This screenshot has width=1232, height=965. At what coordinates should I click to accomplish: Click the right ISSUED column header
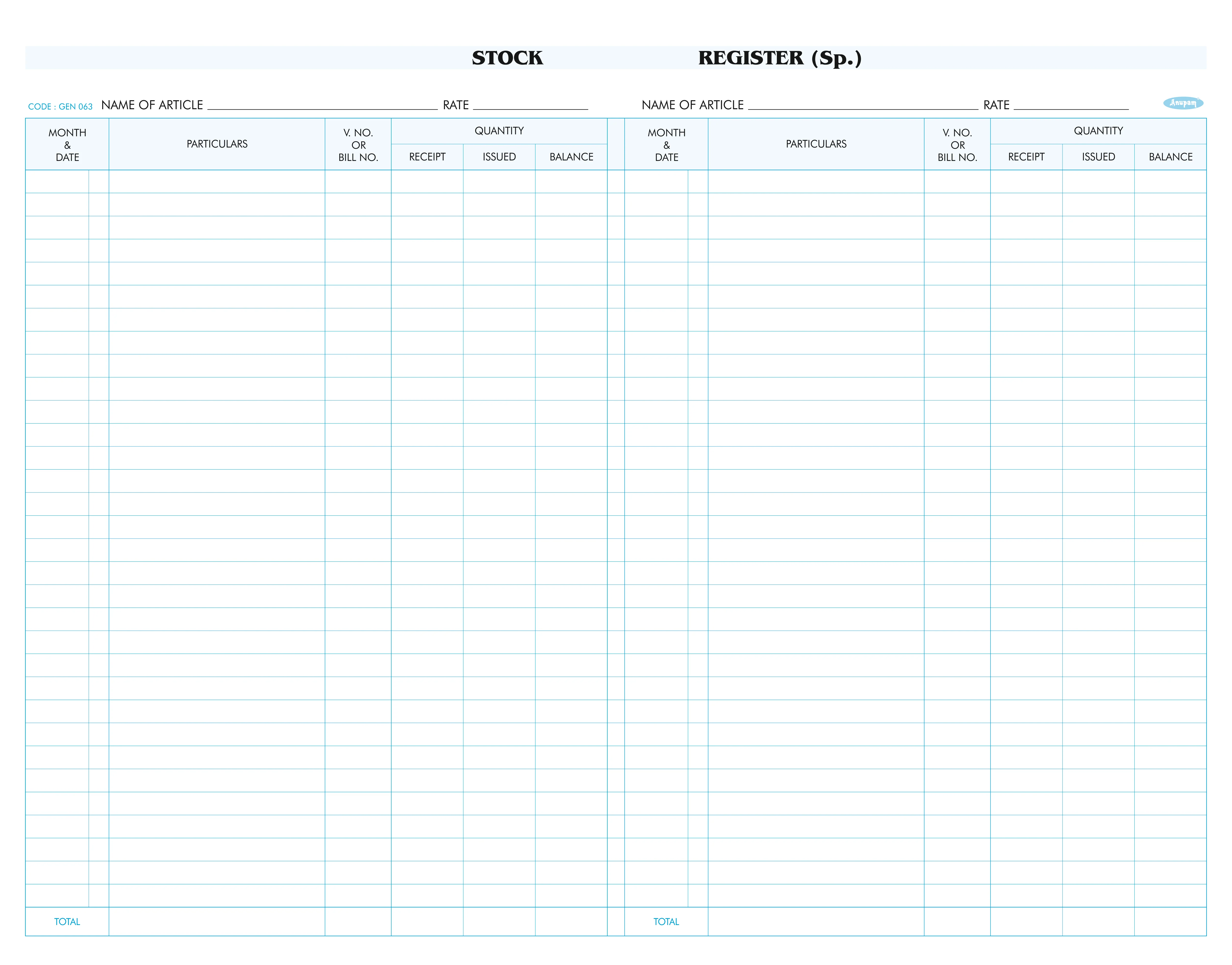coord(1098,157)
